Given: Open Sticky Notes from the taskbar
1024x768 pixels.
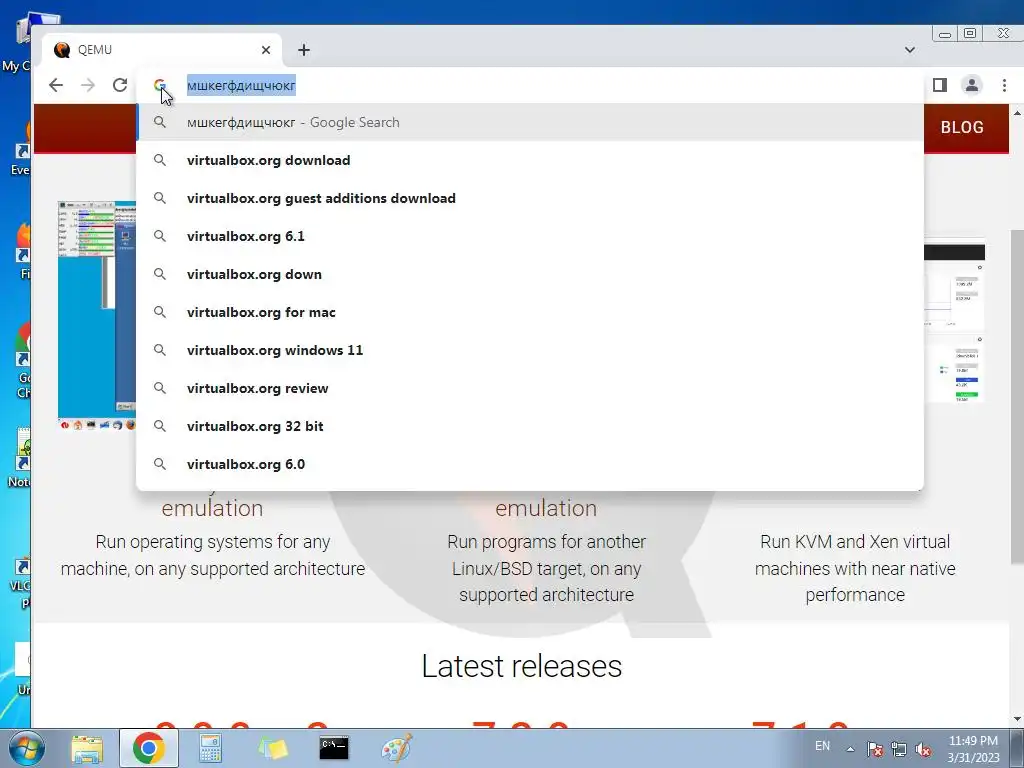Looking at the screenshot, I should (x=272, y=748).
